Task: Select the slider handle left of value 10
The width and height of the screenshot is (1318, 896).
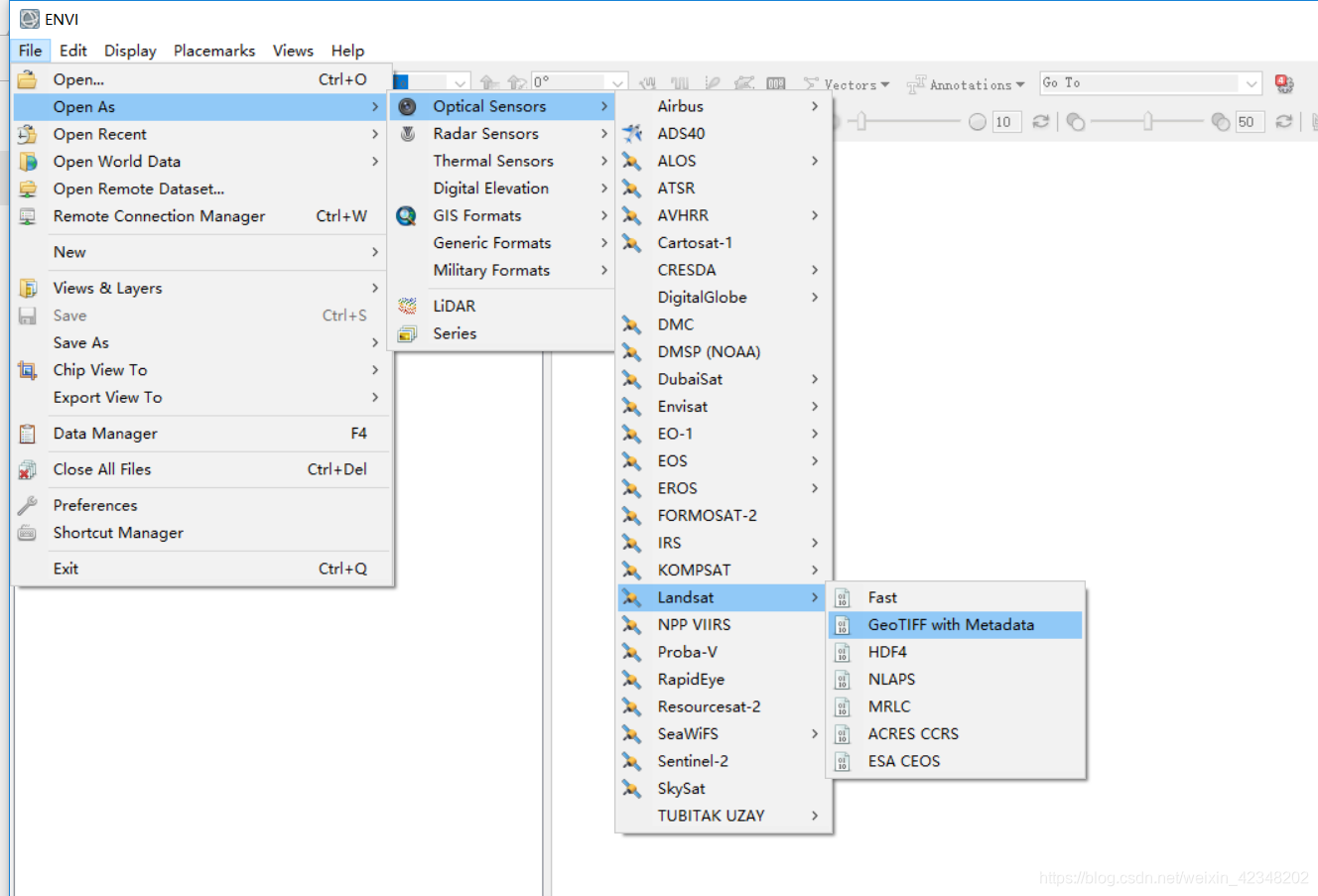Action: (861, 121)
